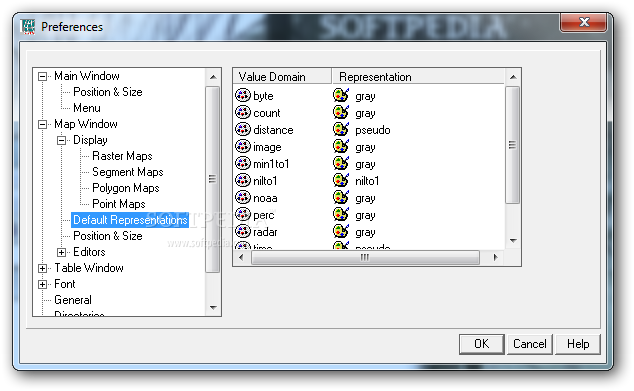Click the Representation column header

point(418,76)
